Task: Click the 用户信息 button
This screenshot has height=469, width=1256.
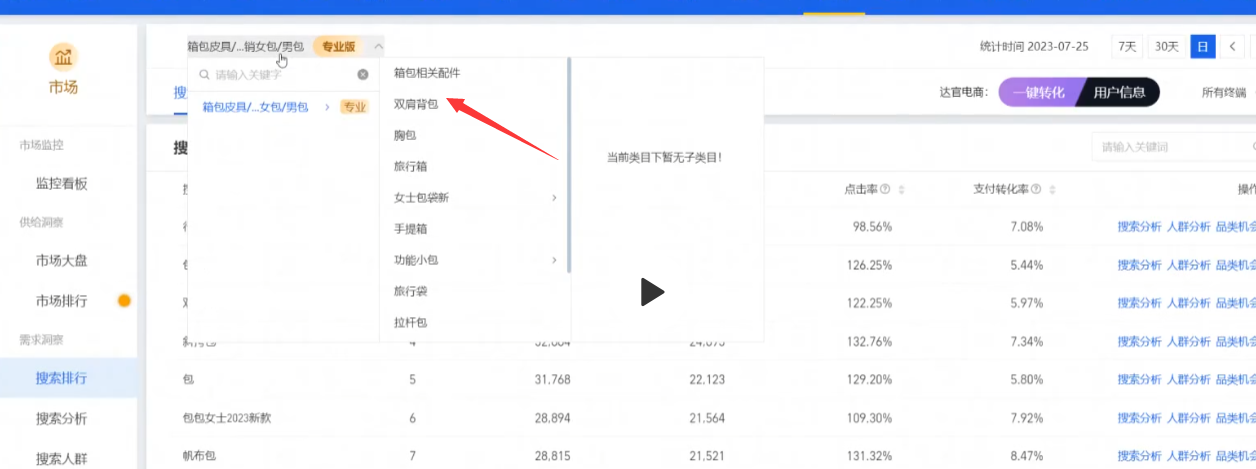Action: click(1119, 93)
